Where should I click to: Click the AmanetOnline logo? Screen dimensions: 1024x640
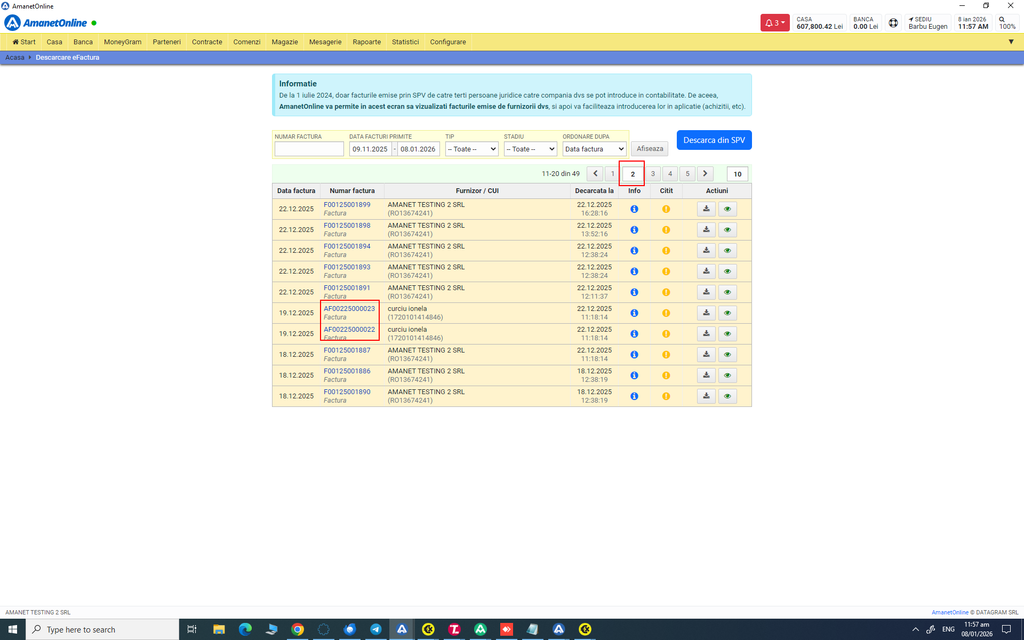pos(46,23)
